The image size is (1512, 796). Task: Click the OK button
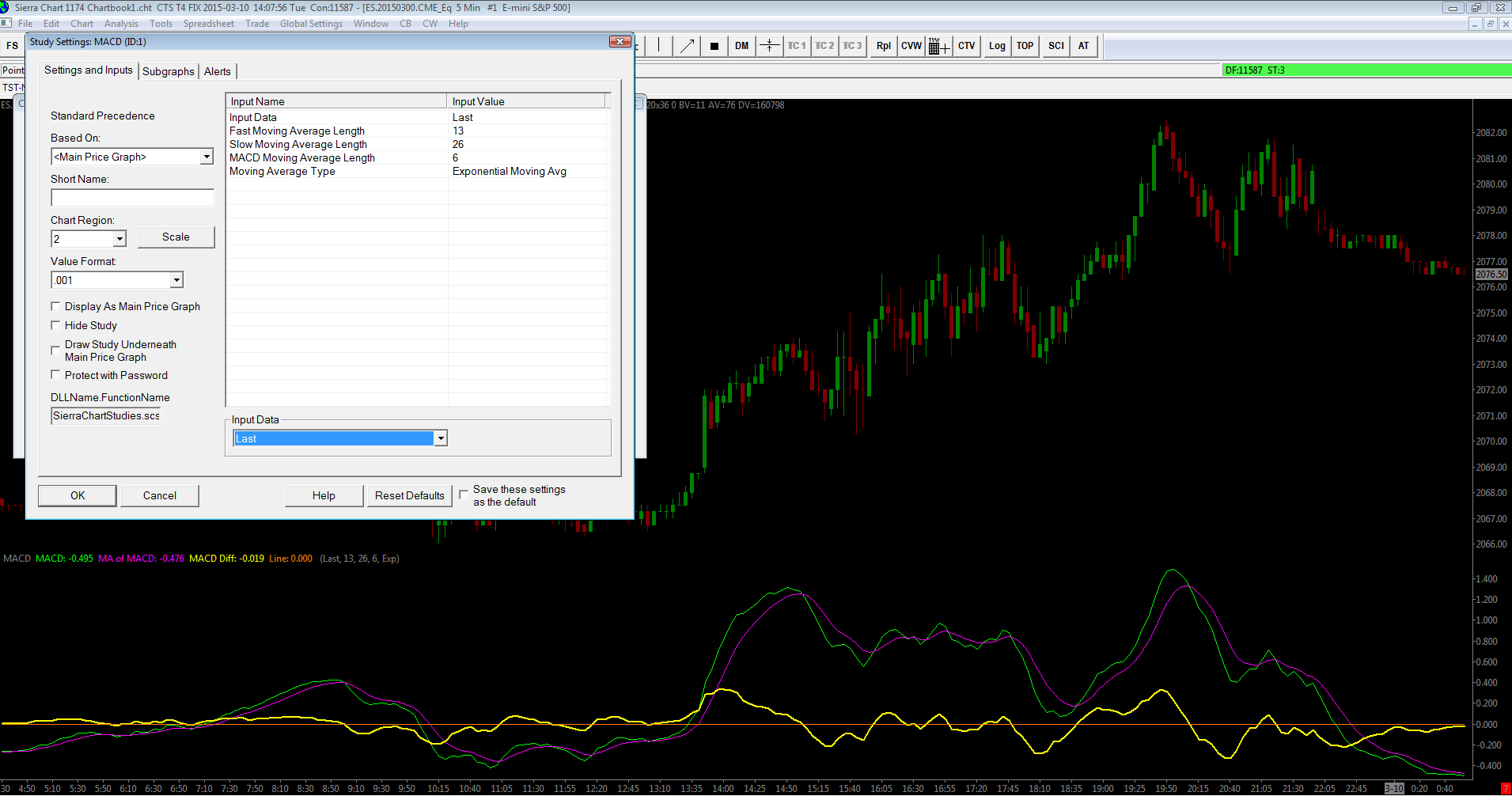[x=78, y=495]
